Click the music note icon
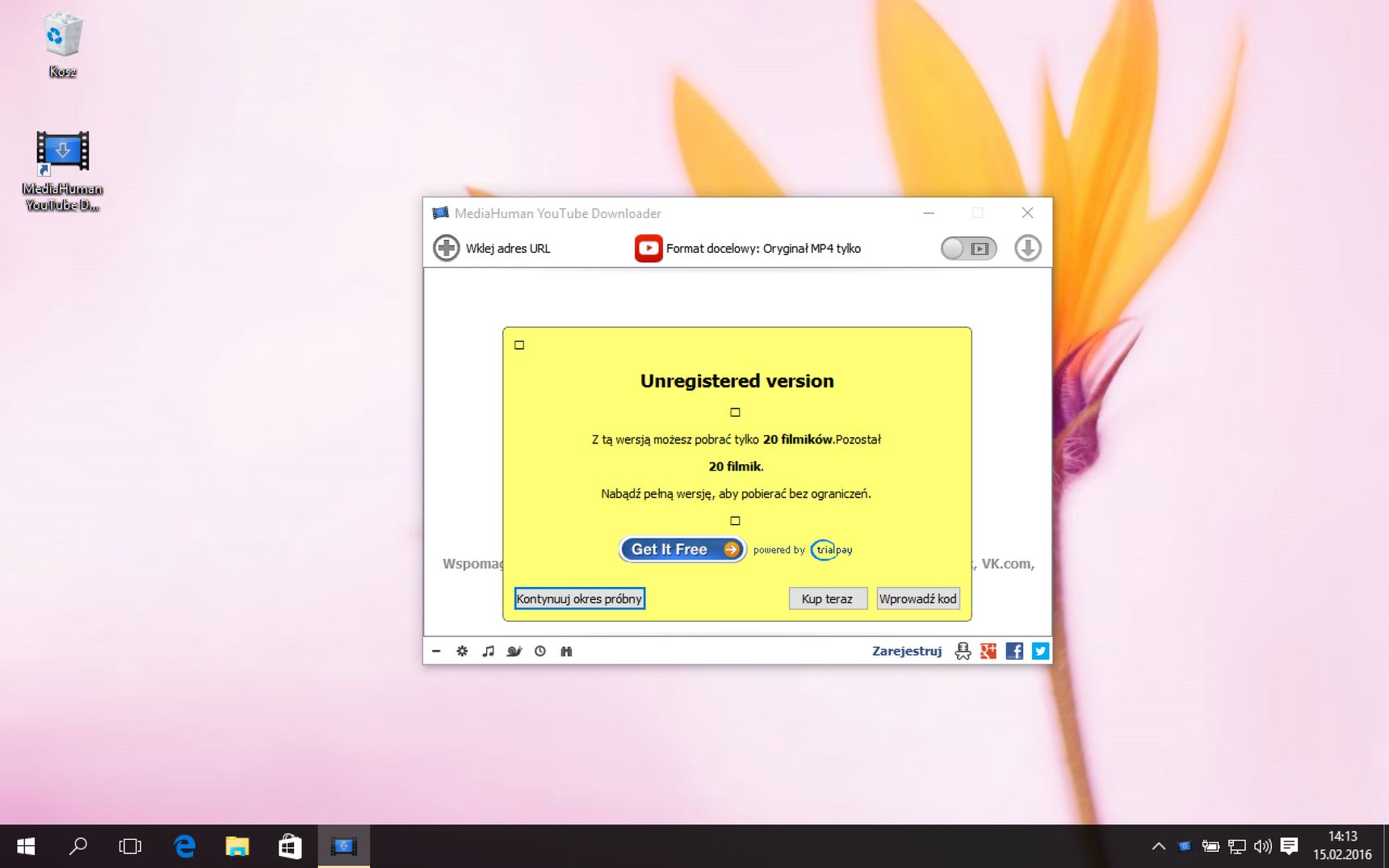The width and height of the screenshot is (1389, 868). tap(488, 651)
